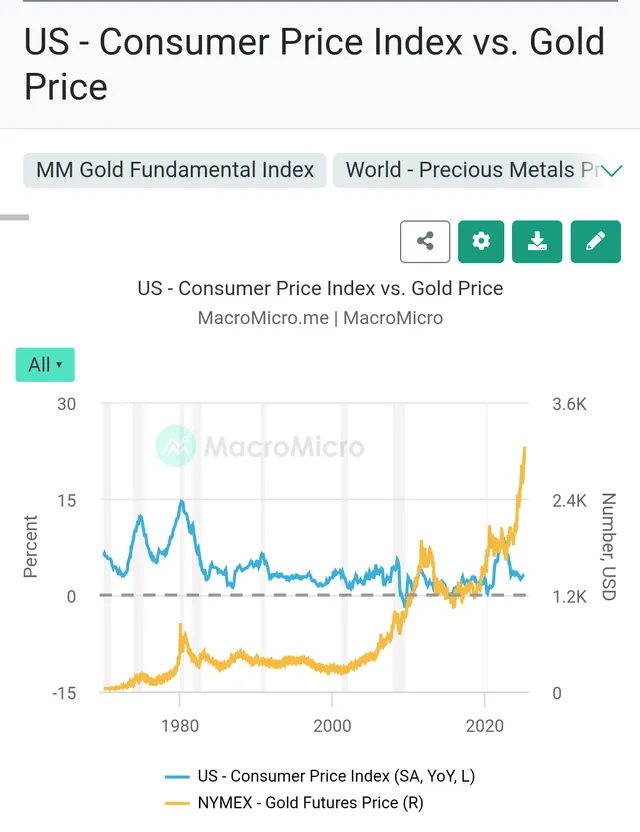Download the chart data
Image resolution: width=640 pixels, height=832 pixels.
pos(537,242)
